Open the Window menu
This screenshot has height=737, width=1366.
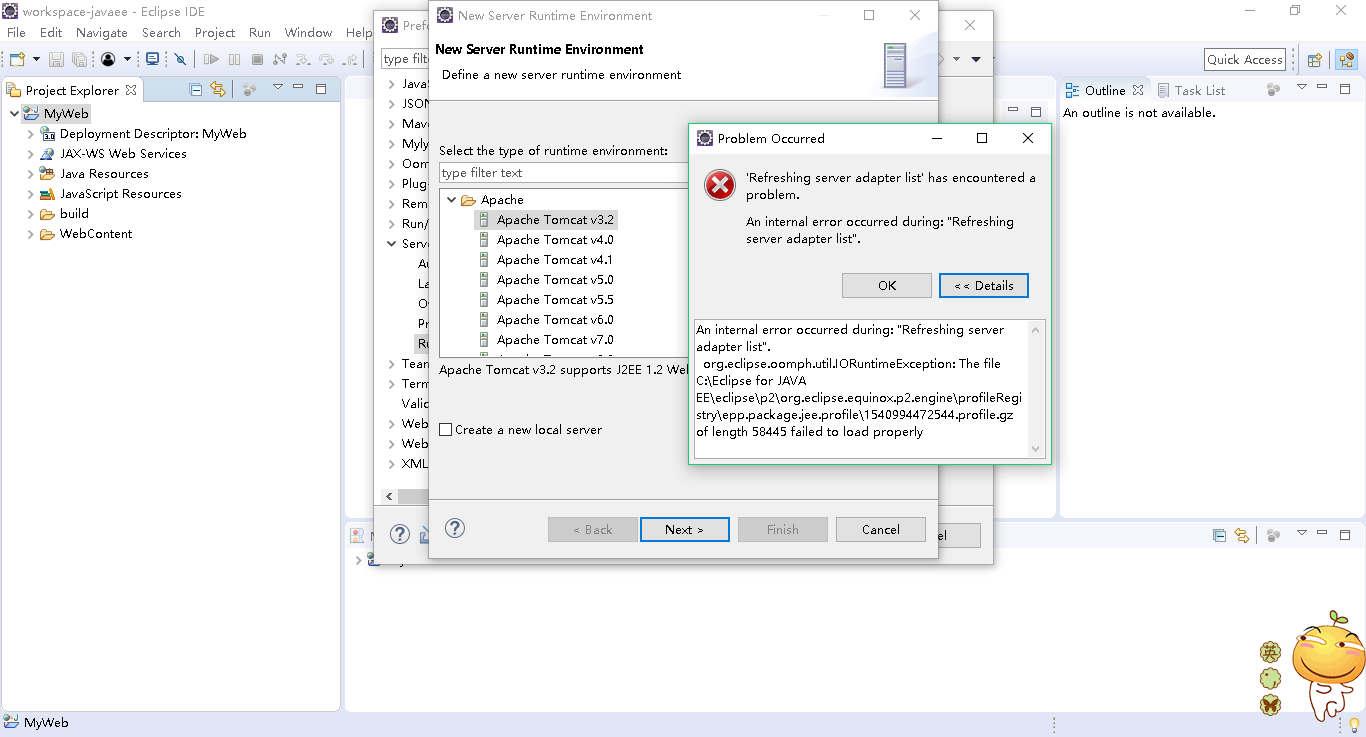pos(308,32)
